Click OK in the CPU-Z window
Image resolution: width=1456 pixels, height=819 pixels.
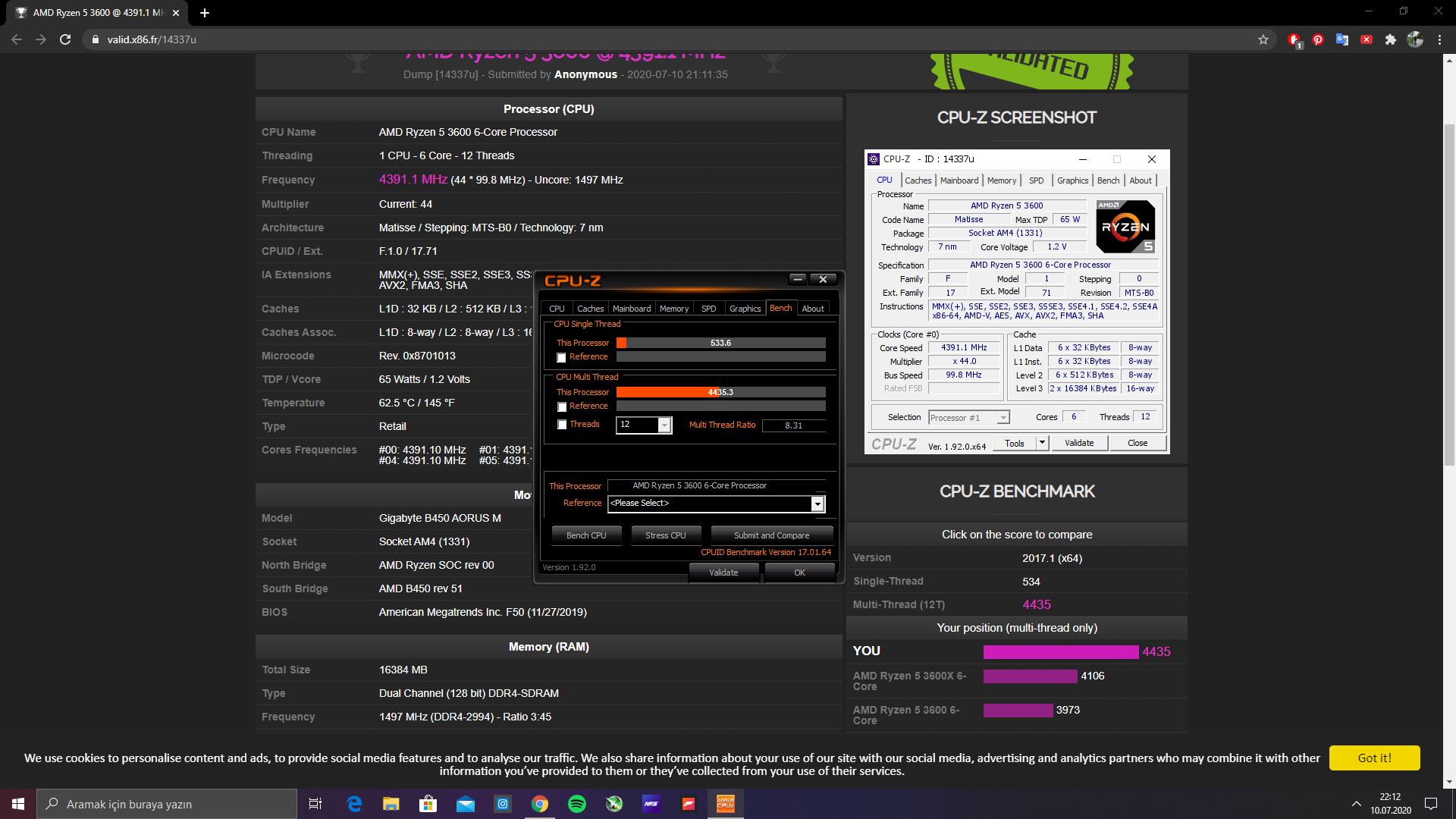tap(799, 573)
